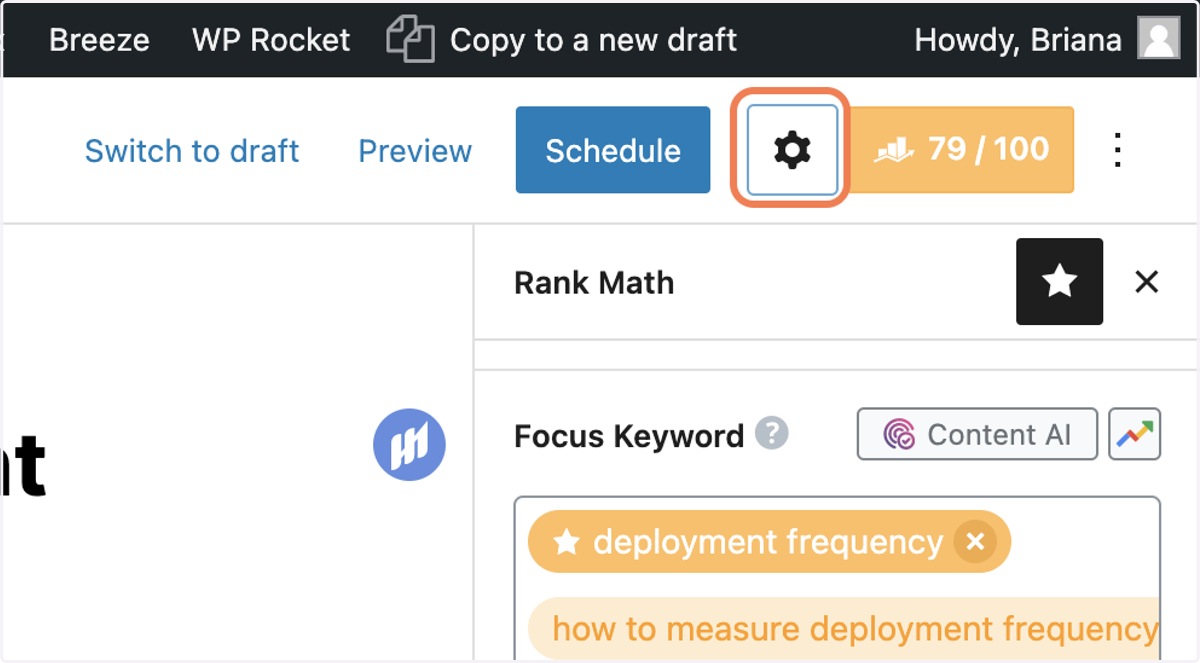Open Google Trends icon button

[x=1134, y=434]
